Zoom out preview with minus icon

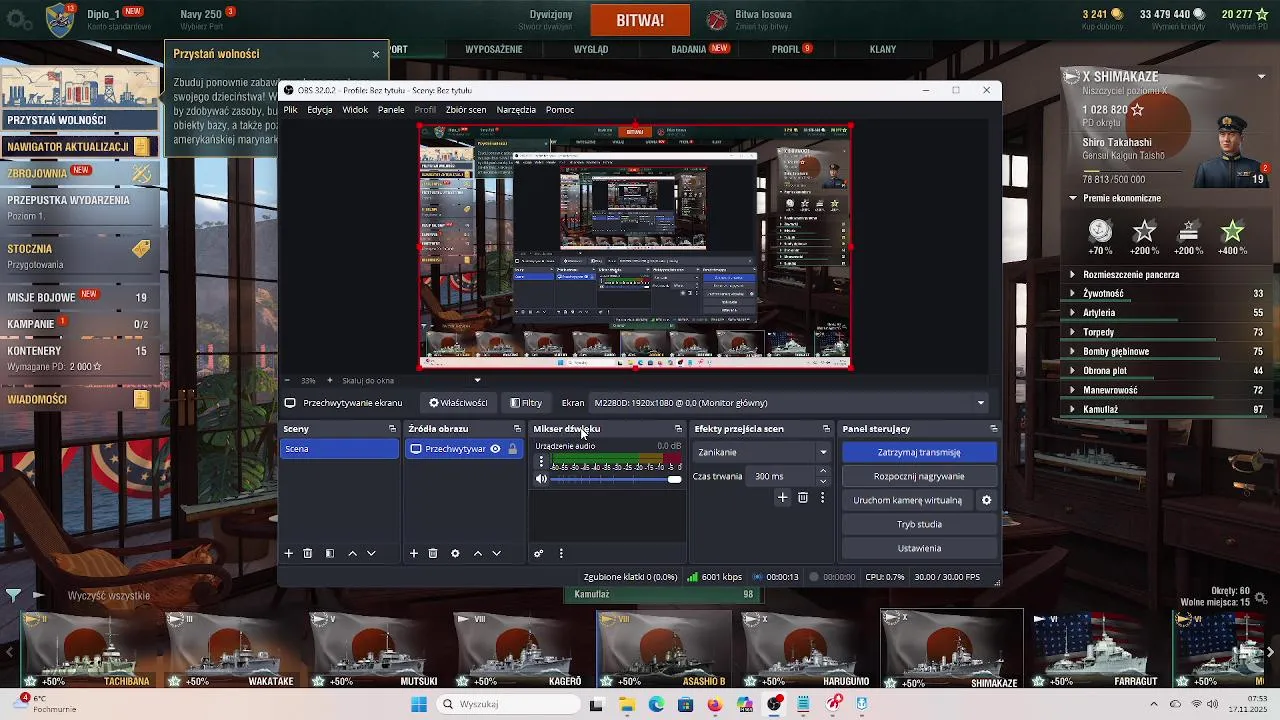click(x=287, y=380)
